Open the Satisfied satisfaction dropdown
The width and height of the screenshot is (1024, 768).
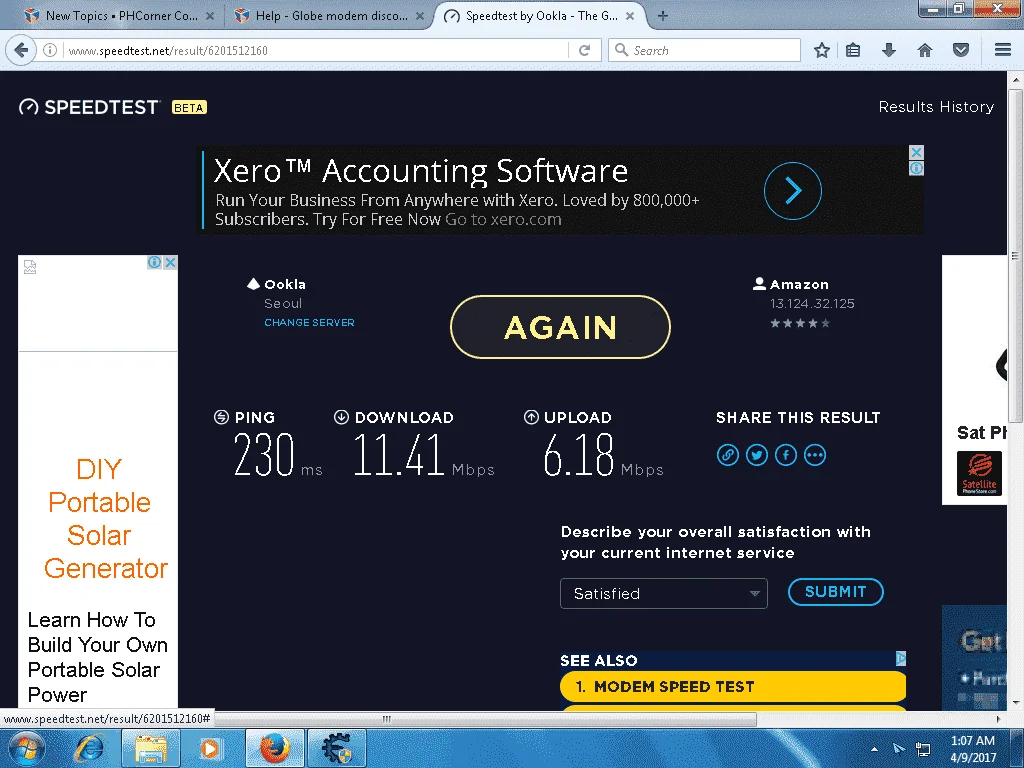(664, 594)
